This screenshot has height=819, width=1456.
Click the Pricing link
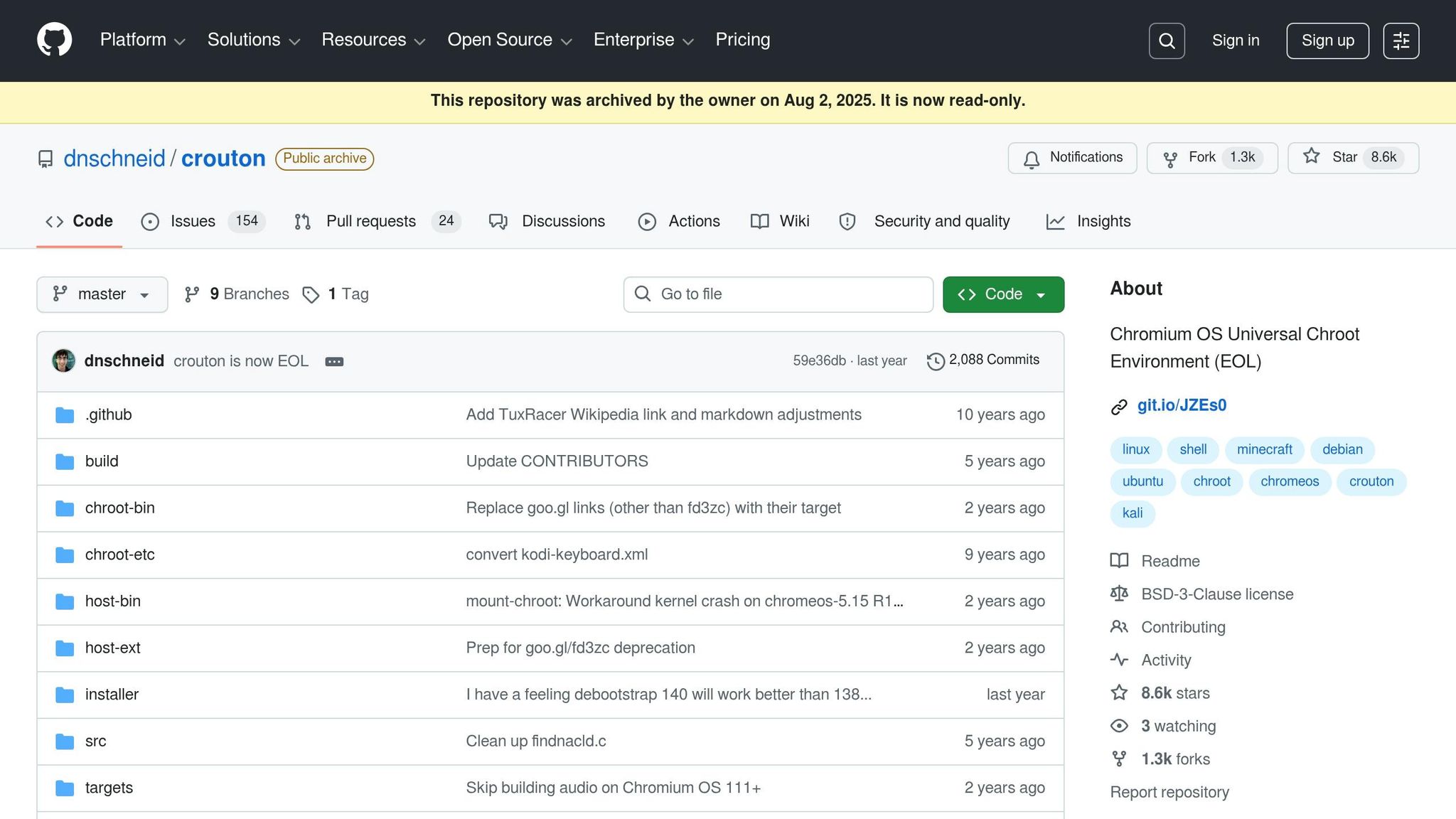pos(743,40)
